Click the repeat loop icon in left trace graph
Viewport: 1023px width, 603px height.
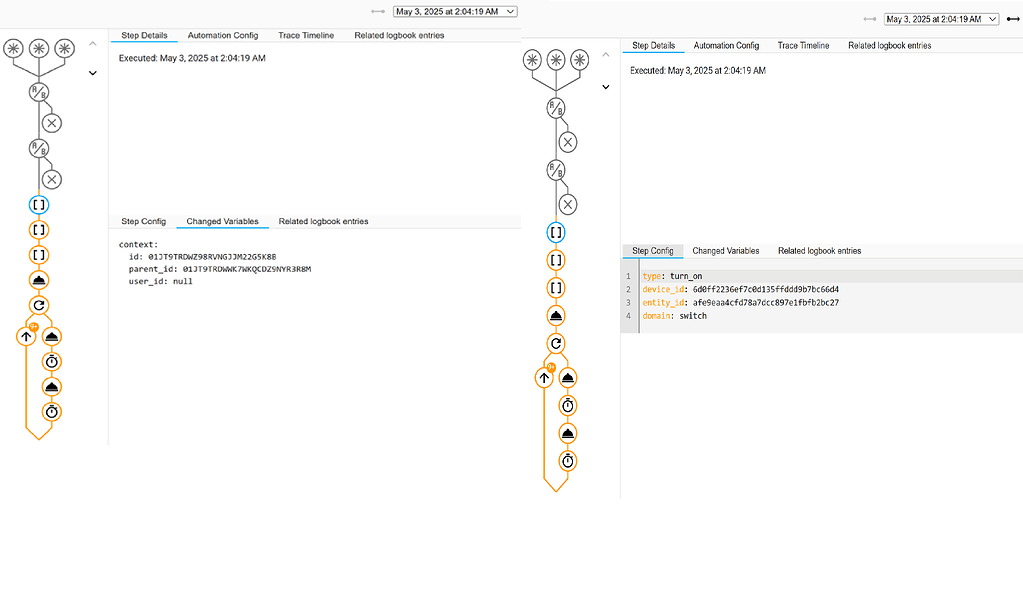(39, 305)
